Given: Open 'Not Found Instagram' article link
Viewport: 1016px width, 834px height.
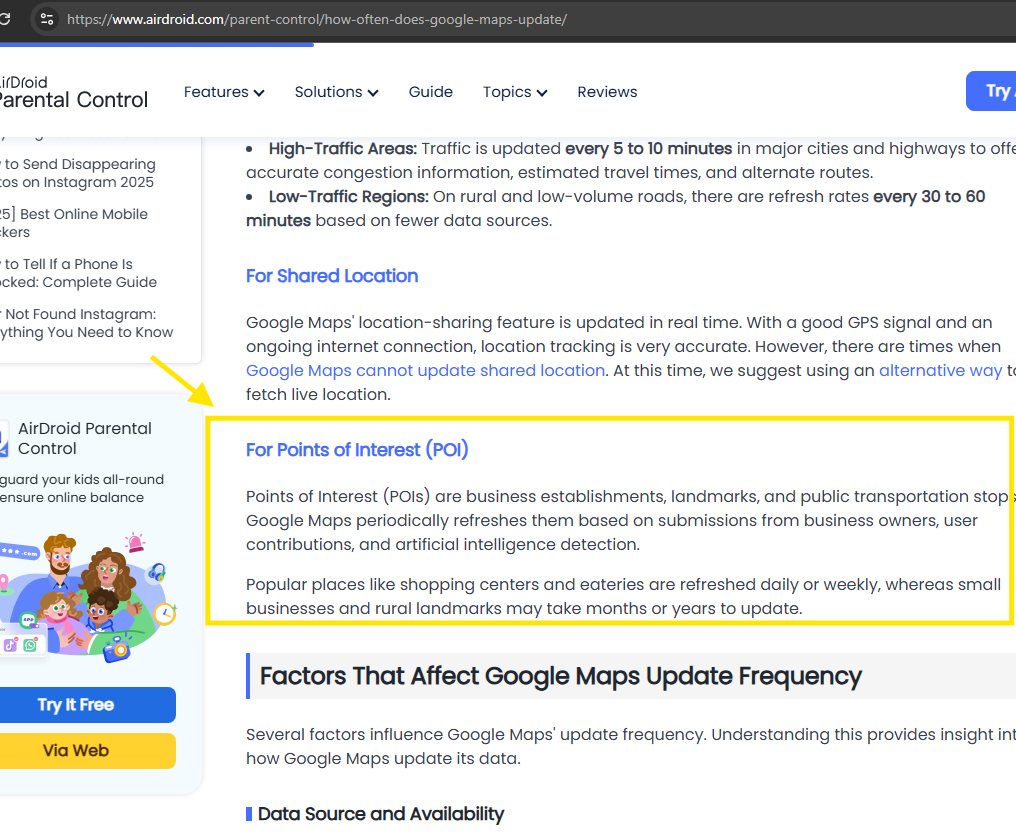Looking at the screenshot, I should click(86, 323).
